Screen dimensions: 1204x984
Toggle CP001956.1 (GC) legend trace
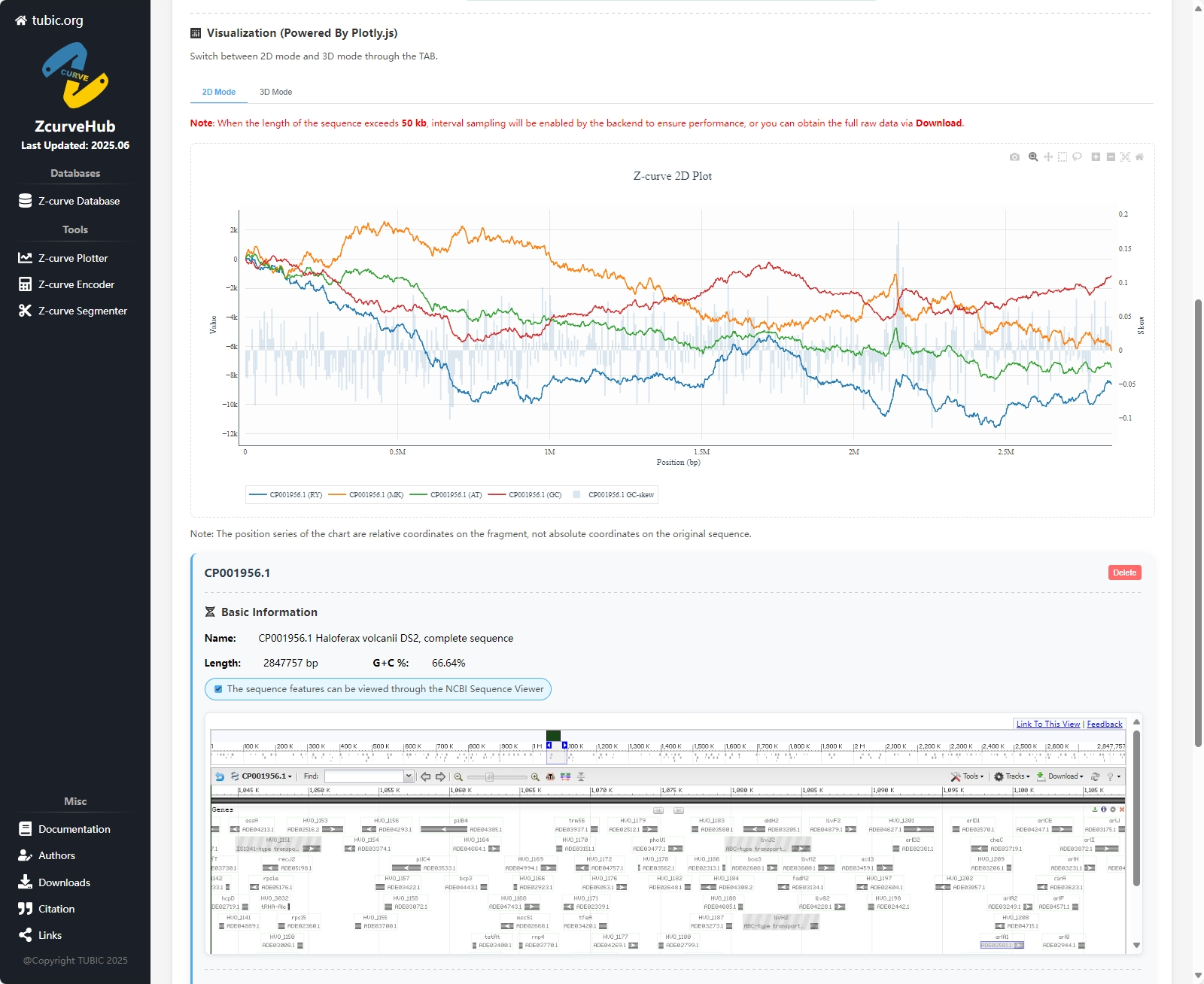tap(525, 495)
